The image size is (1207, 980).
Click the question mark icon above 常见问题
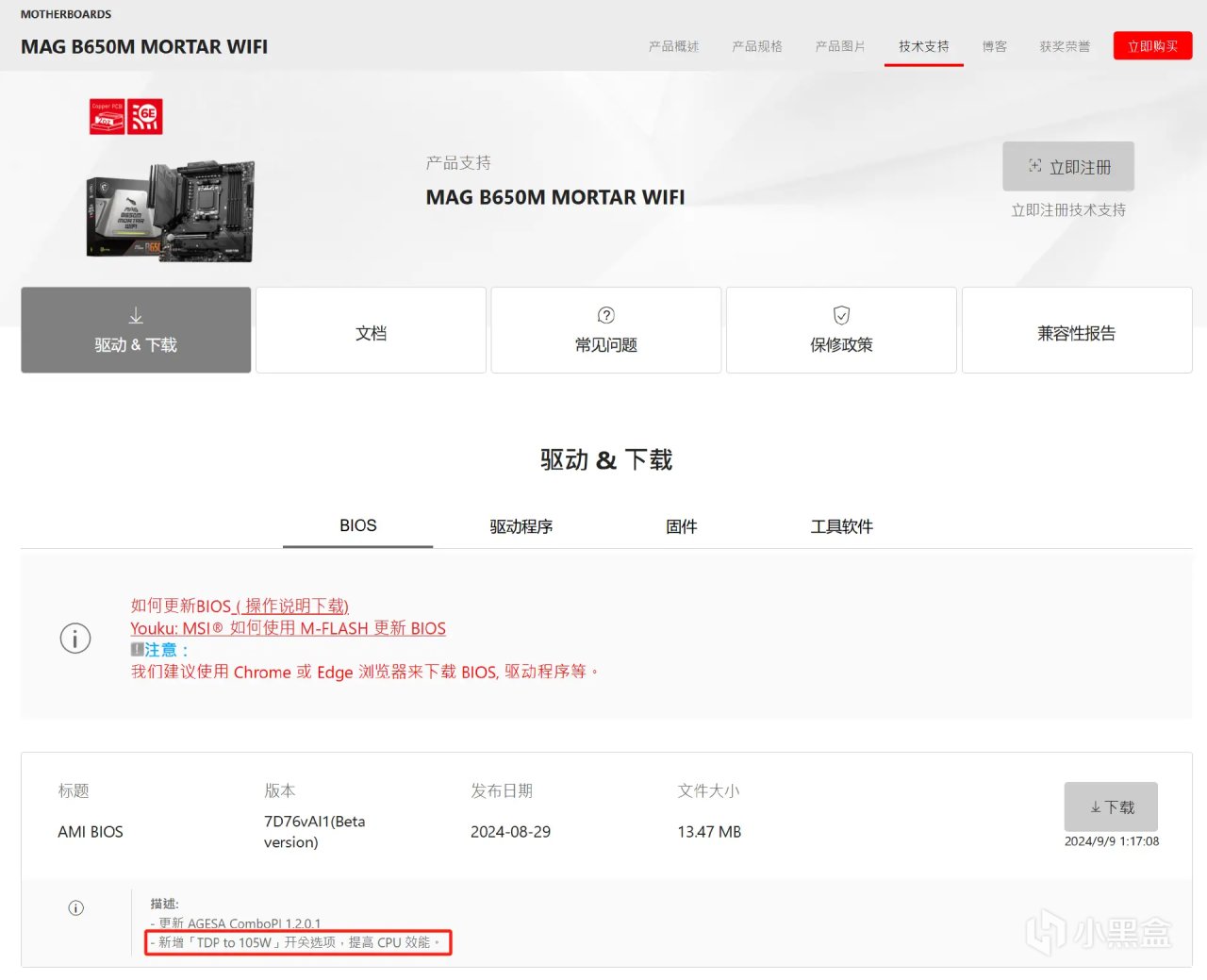pyautogui.click(x=606, y=315)
